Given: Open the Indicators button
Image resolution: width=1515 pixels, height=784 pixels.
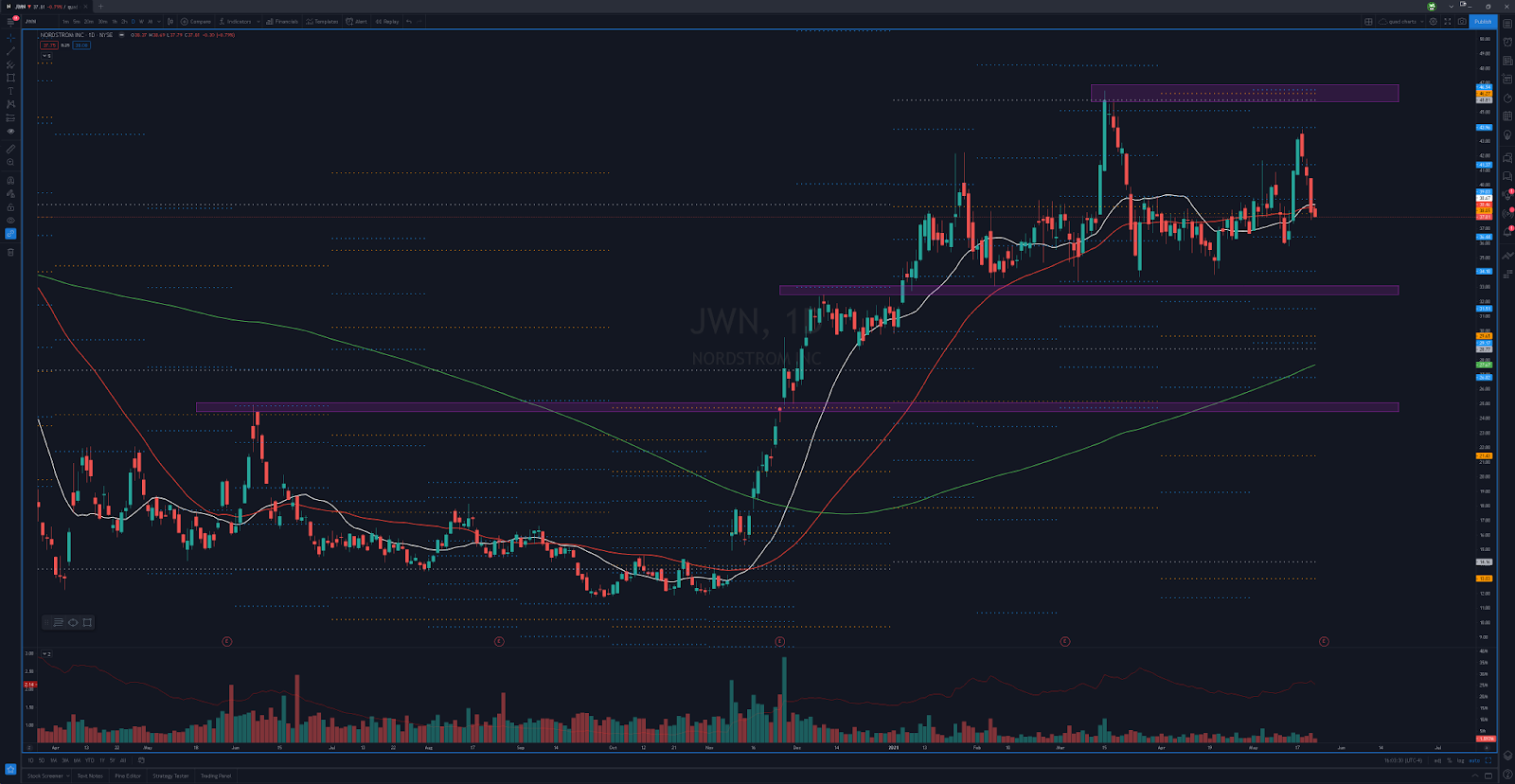Looking at the screenshot, I should click(236, 22).
